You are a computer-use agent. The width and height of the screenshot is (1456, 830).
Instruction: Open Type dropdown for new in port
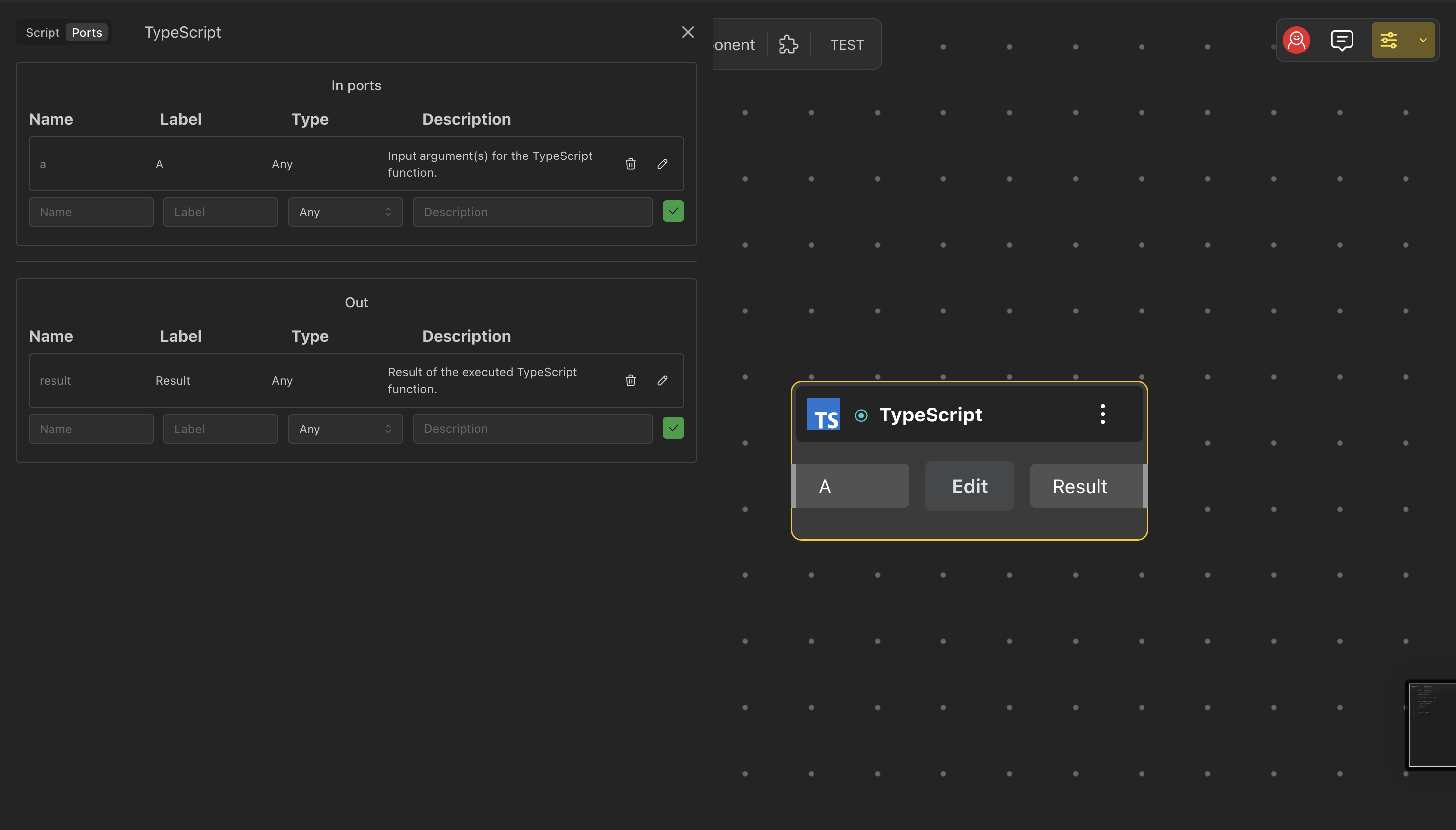point(346,212)
